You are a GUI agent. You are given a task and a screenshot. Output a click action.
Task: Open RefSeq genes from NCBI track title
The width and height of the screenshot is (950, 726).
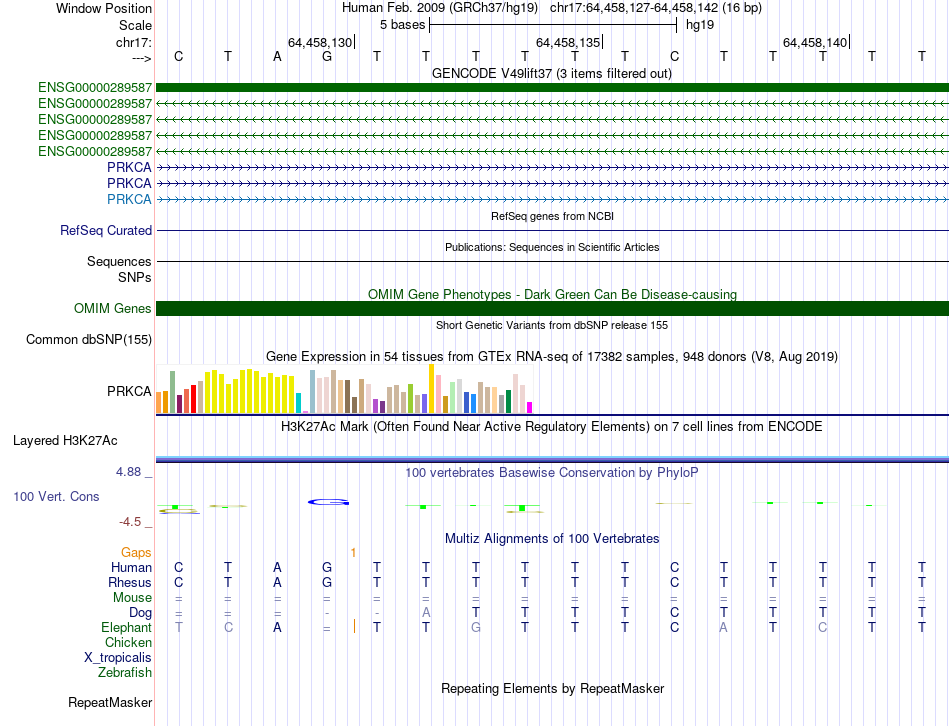click(552, 216)
